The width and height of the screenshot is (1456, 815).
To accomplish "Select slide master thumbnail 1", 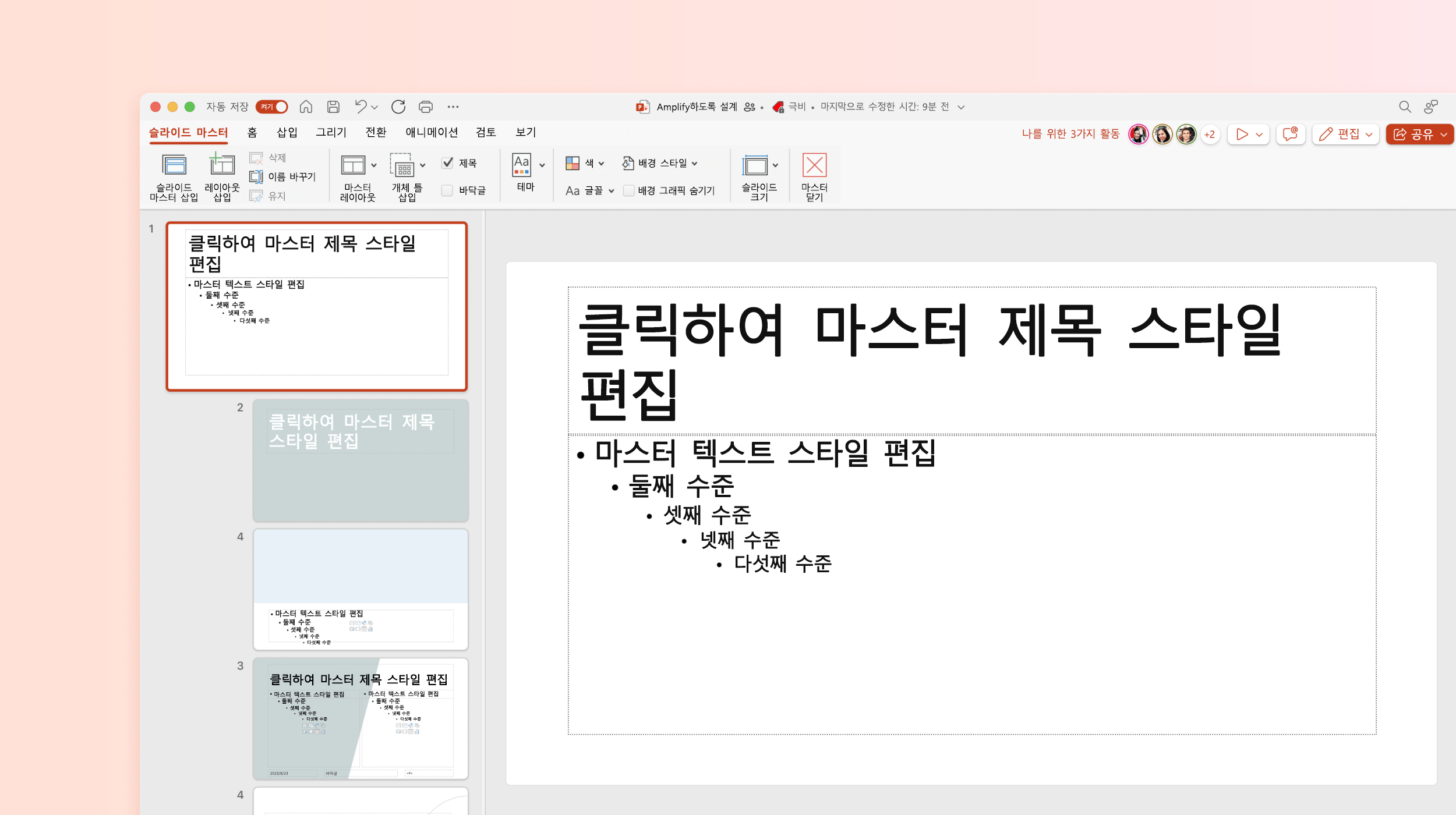I will point(317,306).
